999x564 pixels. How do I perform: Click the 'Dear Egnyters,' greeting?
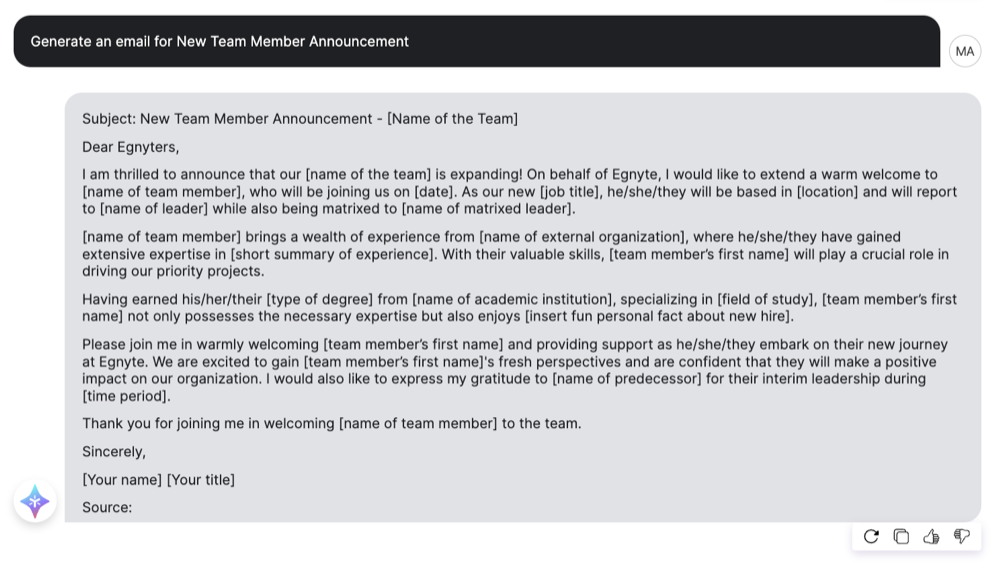(131, 147)
